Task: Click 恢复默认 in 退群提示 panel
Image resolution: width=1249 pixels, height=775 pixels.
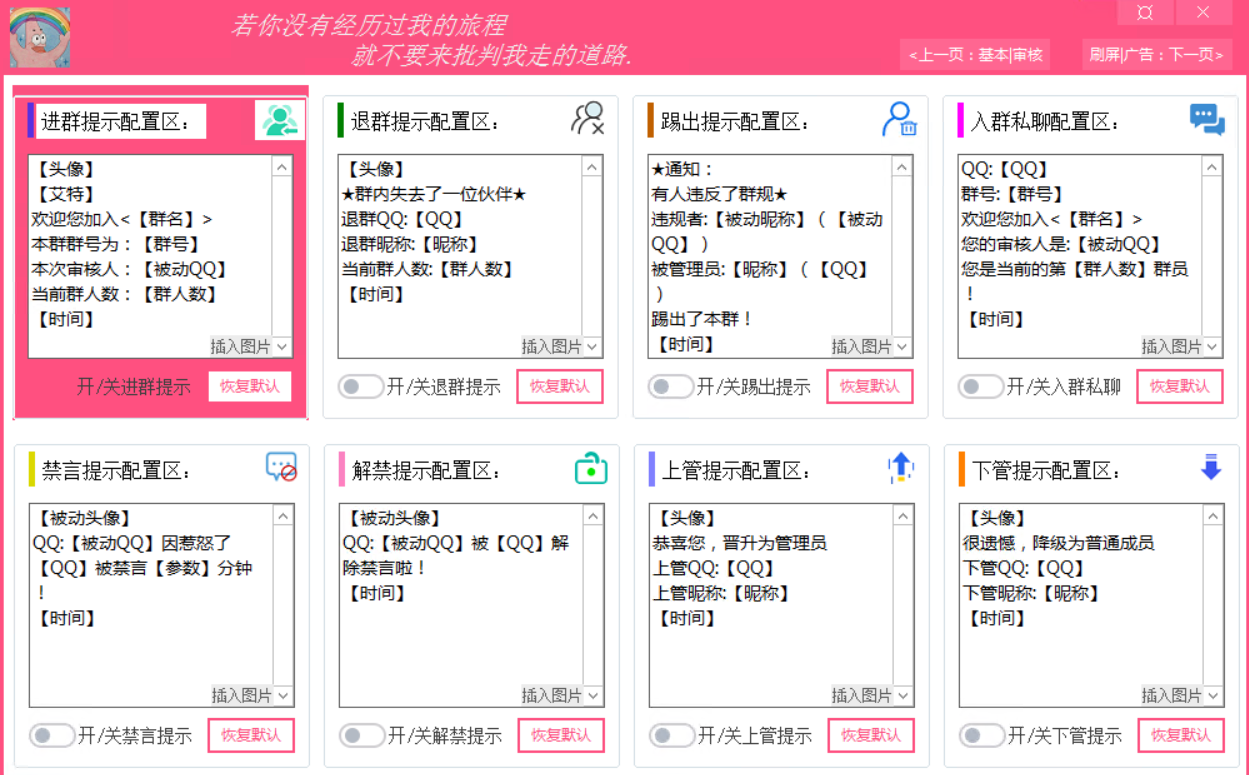Action: 560,386
